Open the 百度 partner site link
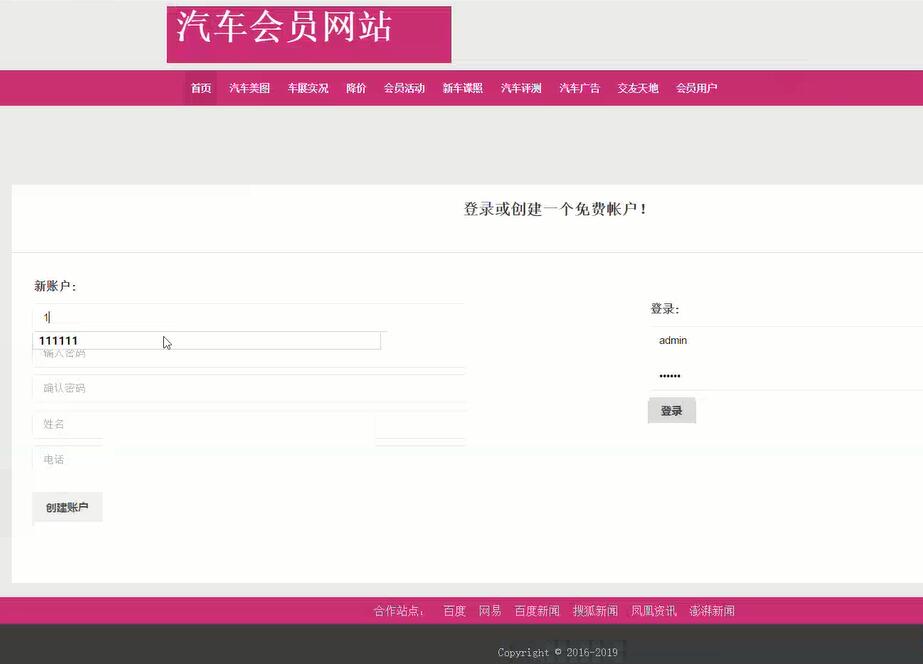Screen dimensions: 923x664 coord(453,610)
